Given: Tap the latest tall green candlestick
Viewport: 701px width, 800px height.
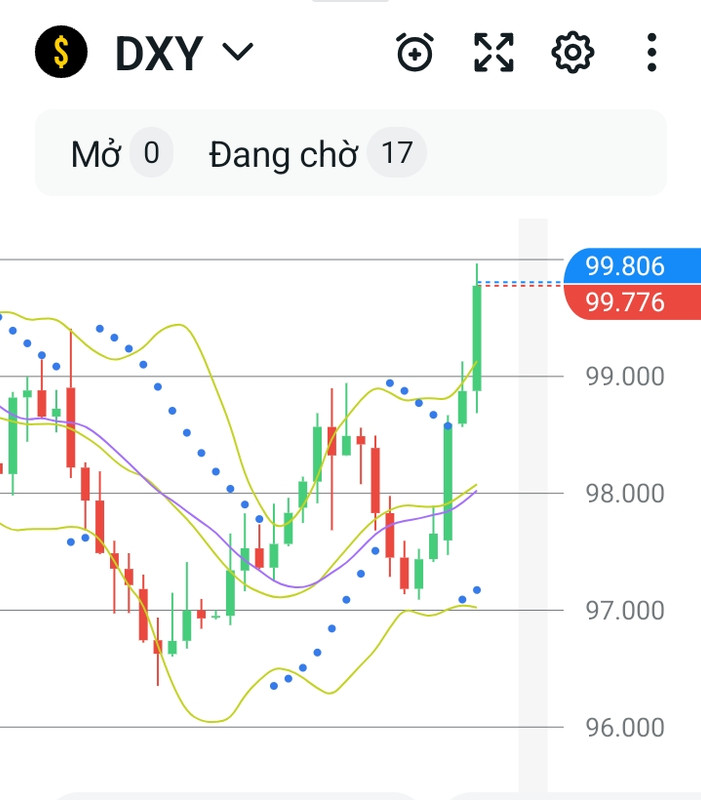Looking at the screenshot, I should pos(477,338).
